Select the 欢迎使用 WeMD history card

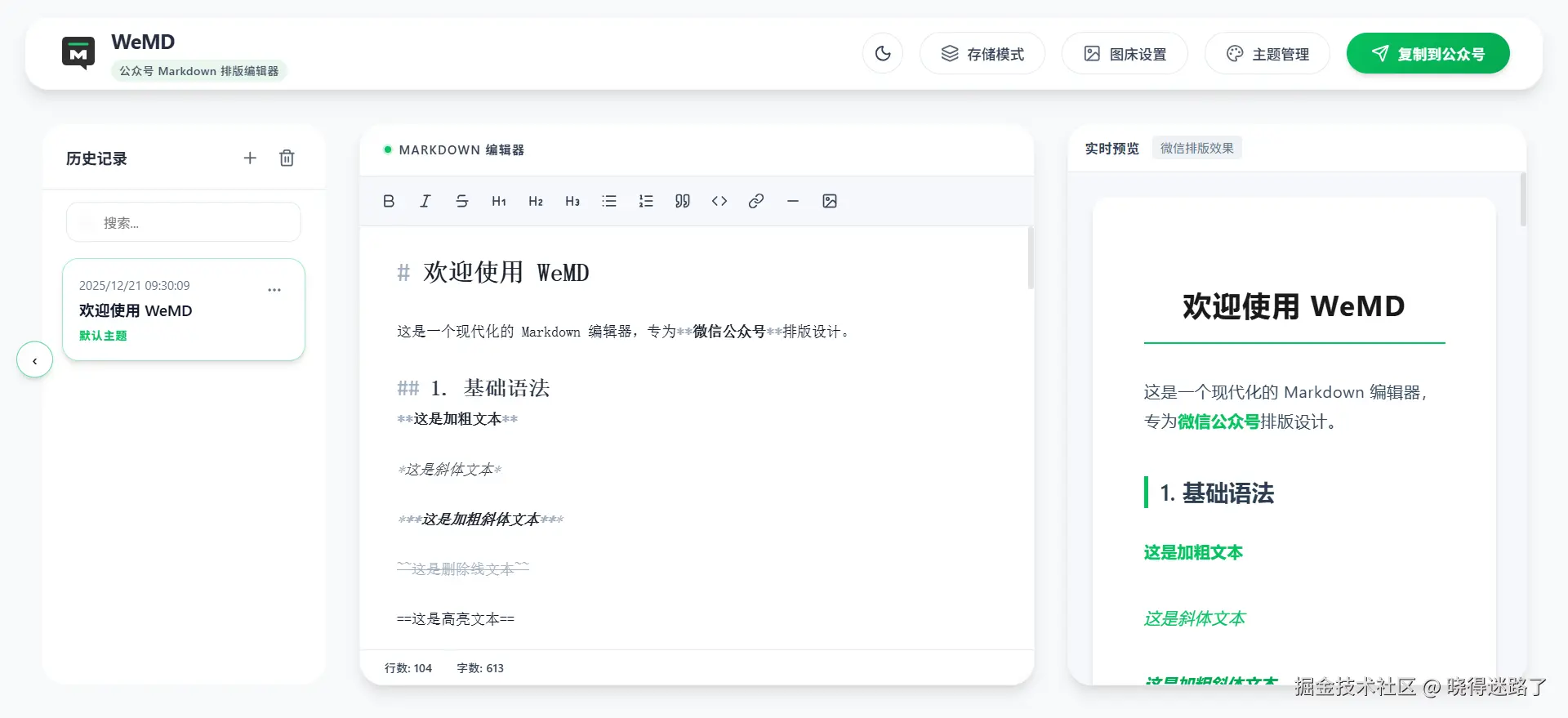click(184, 310)
